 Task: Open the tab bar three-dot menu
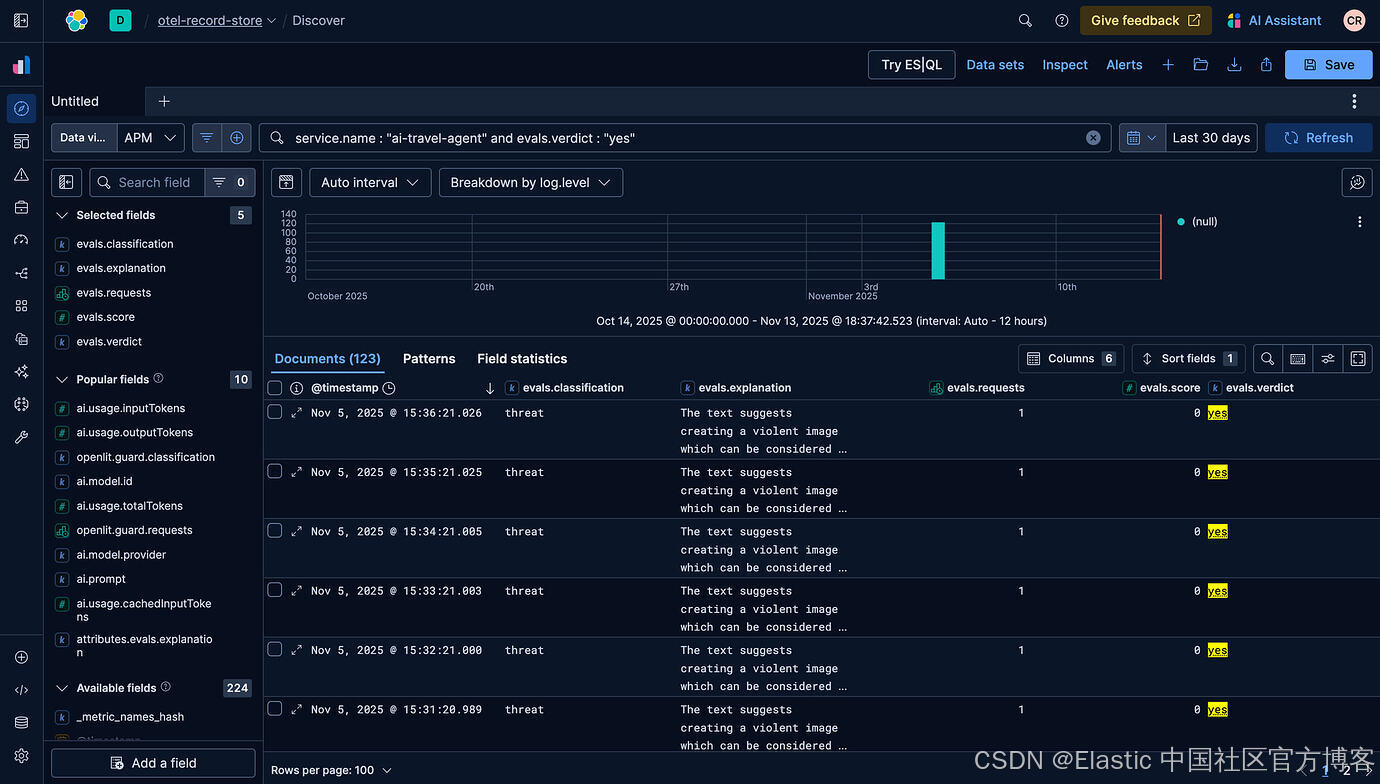click(x=1354, y=101)
